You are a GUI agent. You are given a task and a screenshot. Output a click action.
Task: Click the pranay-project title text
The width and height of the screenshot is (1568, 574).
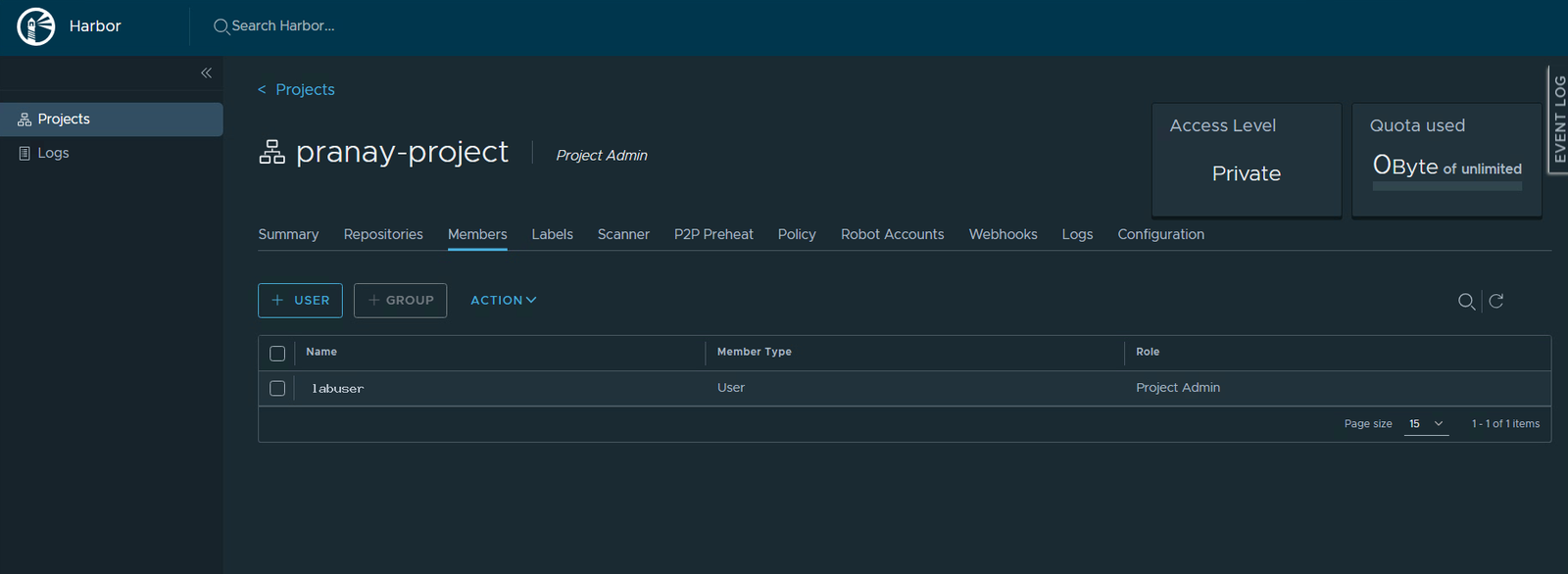click(402, 152)
